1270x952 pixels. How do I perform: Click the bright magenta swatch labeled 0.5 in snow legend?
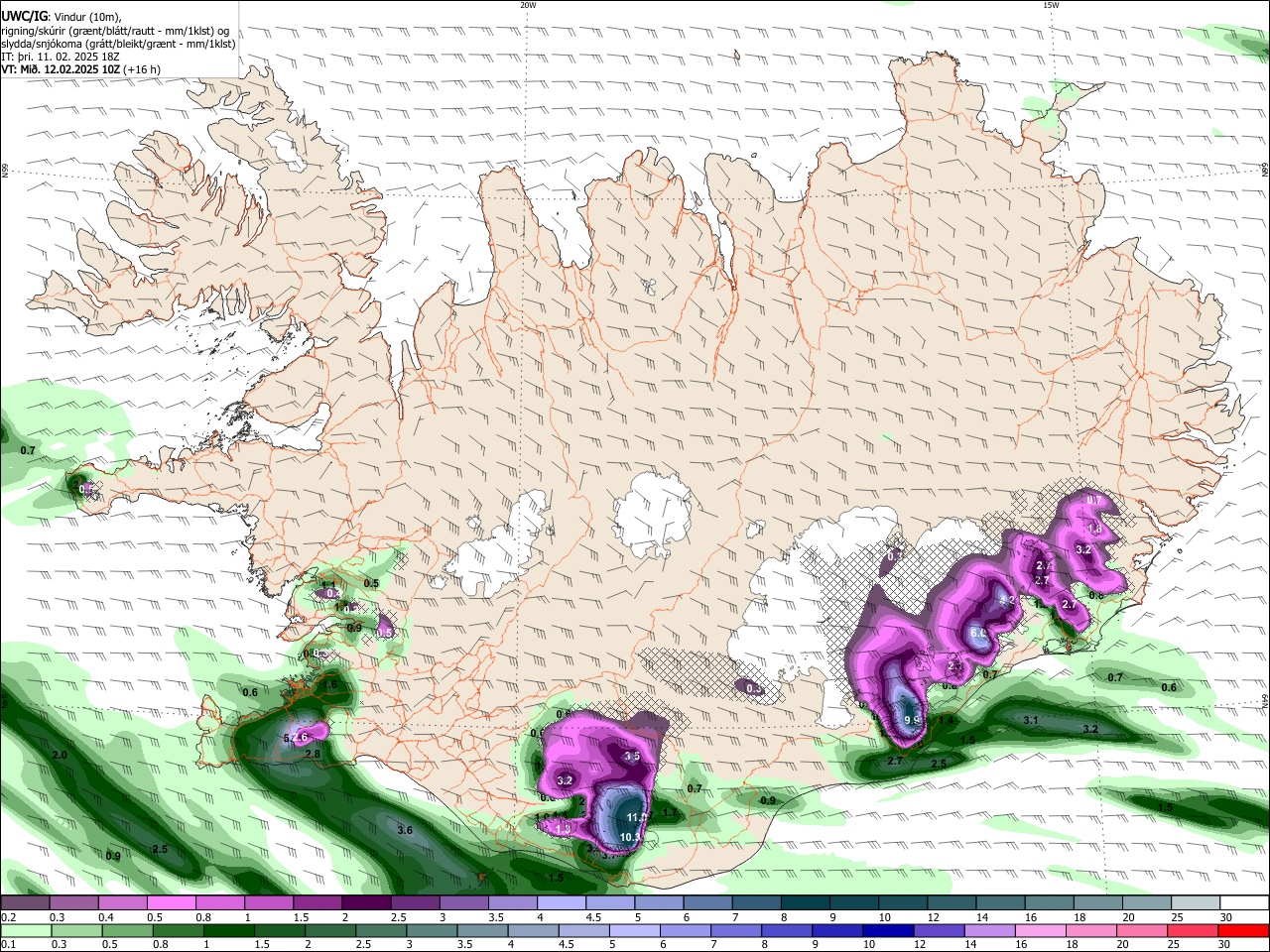coord(171,902)
